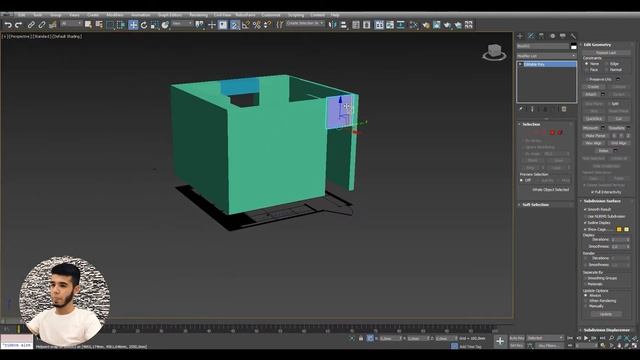Screen dimensions: 640x360
Task: Open the Help menu
Action: pyautogui.click(x=335, y=15)
